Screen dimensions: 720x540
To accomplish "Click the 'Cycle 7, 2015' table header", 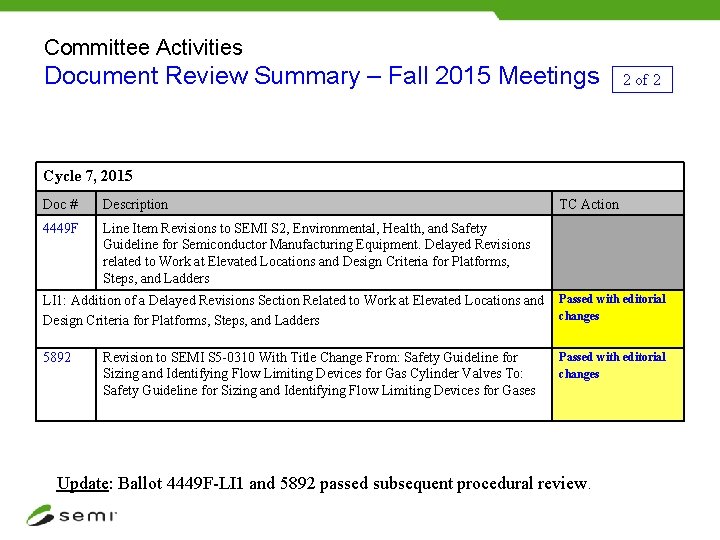I will coord(88,176).
